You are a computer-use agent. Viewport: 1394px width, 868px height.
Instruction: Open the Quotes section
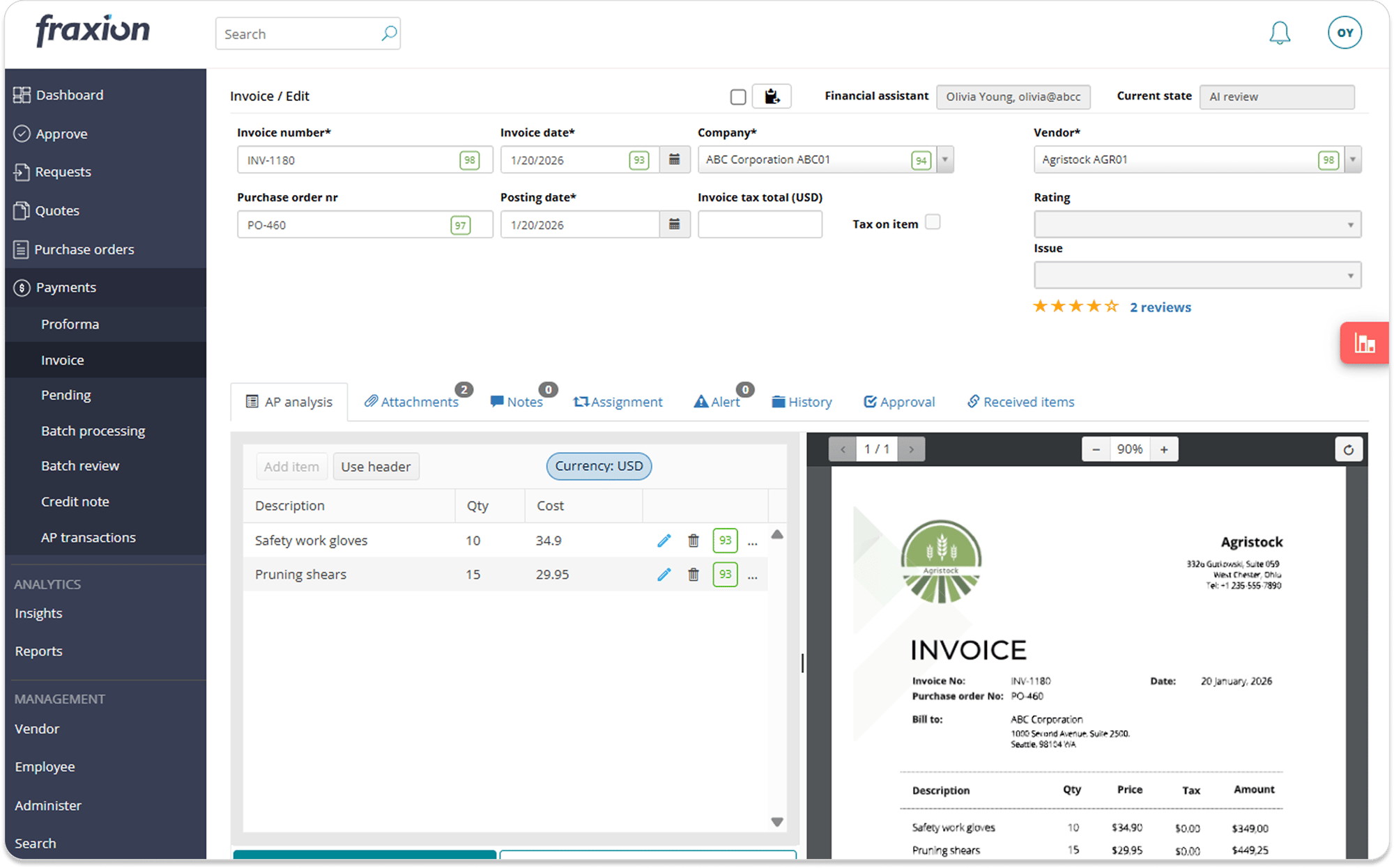pos(56,210)
